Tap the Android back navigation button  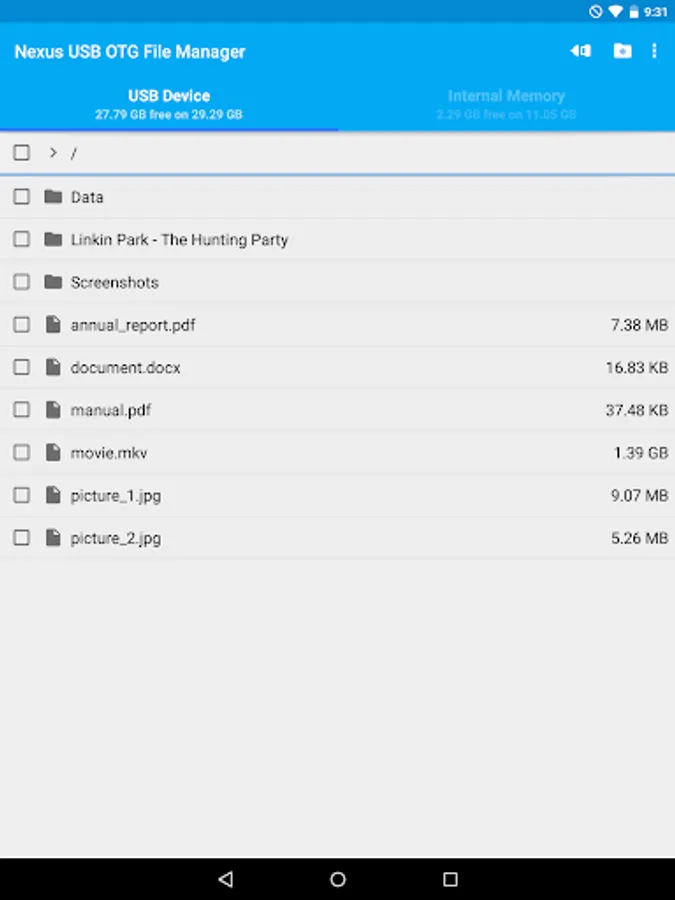(226, 879)
